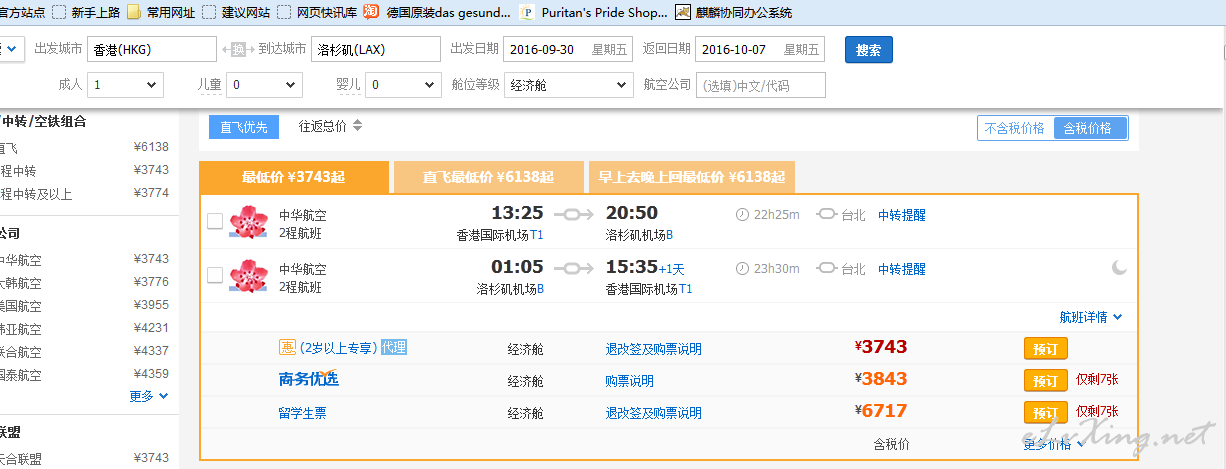Click the sidebar airline row priced ¥4337
Viewport: 1226px width, 469px height.
[x=85, y=351]
